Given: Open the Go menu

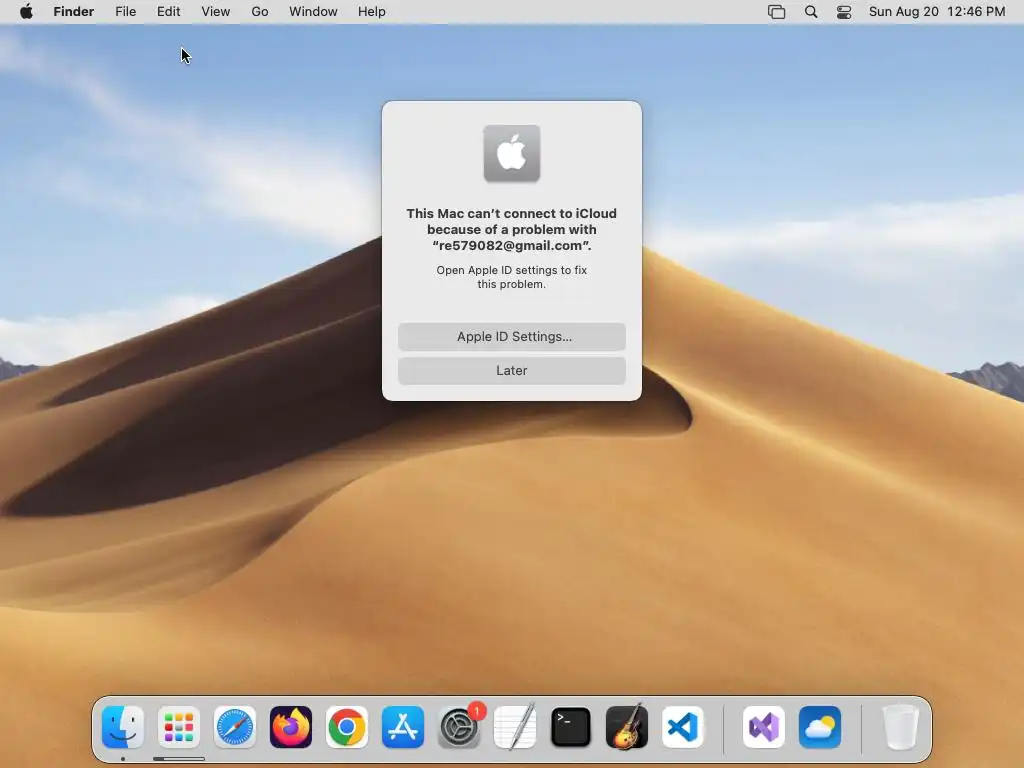Looking at the screenshot, I should point(260,12).
